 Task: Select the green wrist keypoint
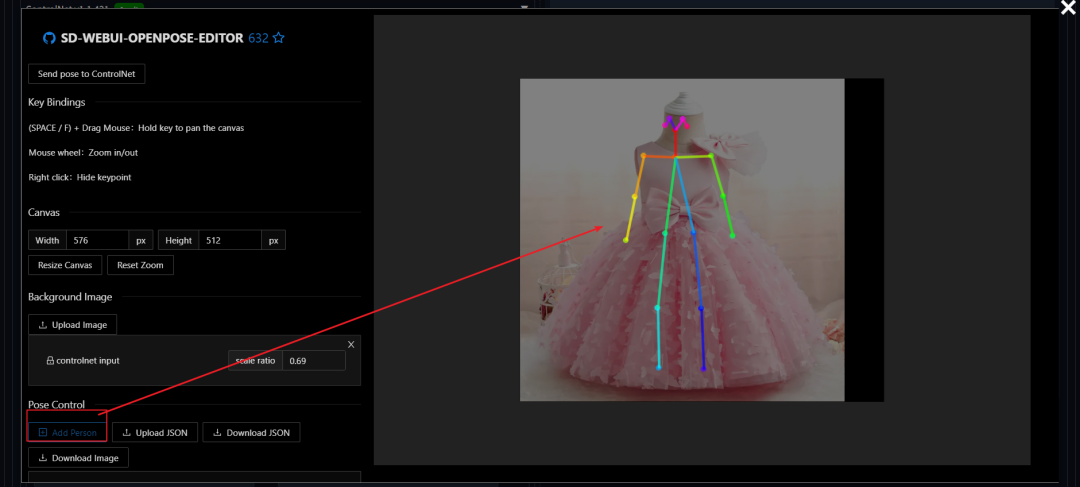[732, 236]
